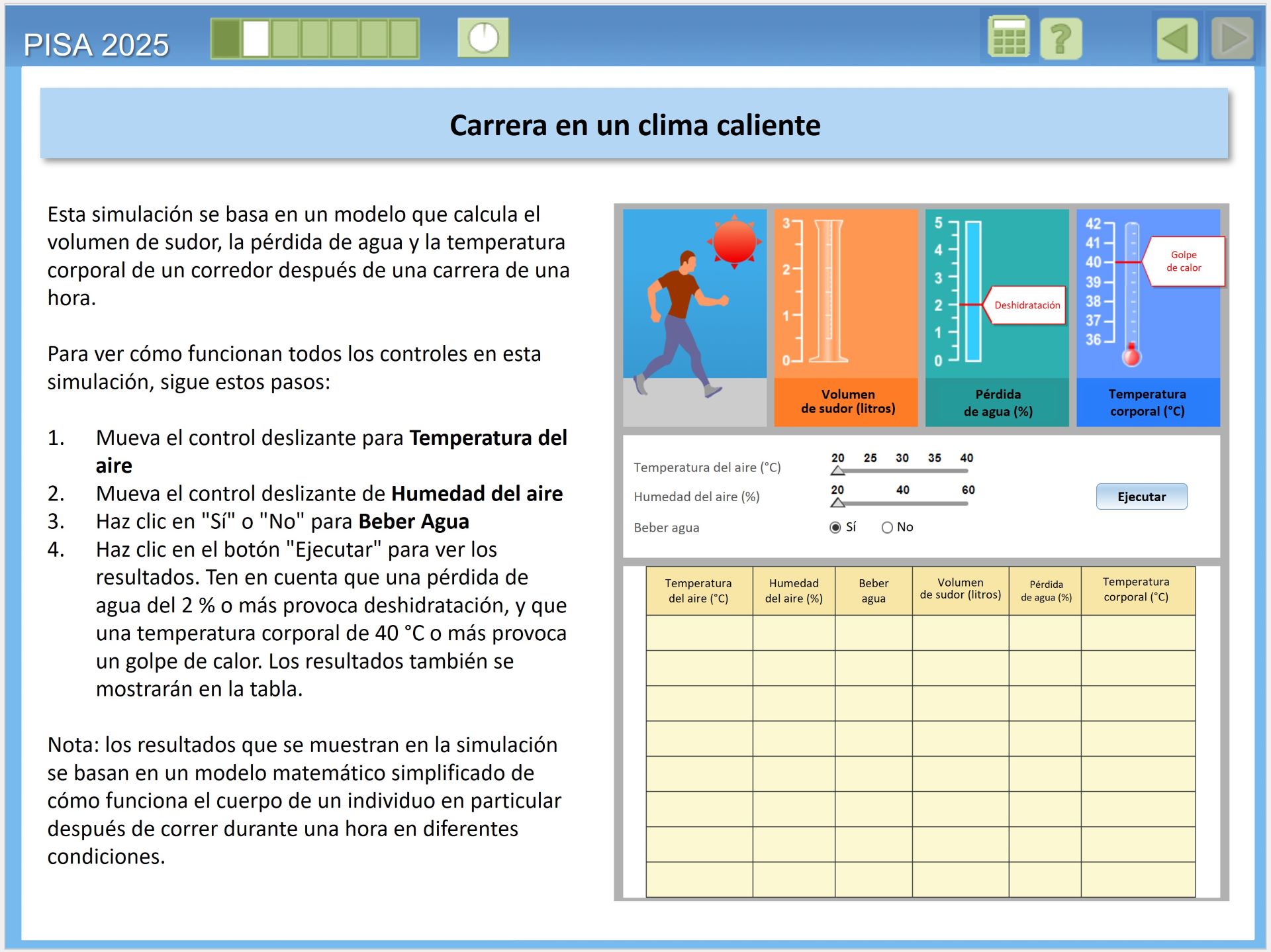This screenshot has height=952, width=1271.
Task: Click the Deshidratación marker label
Action: click(x=1026, y=305)
